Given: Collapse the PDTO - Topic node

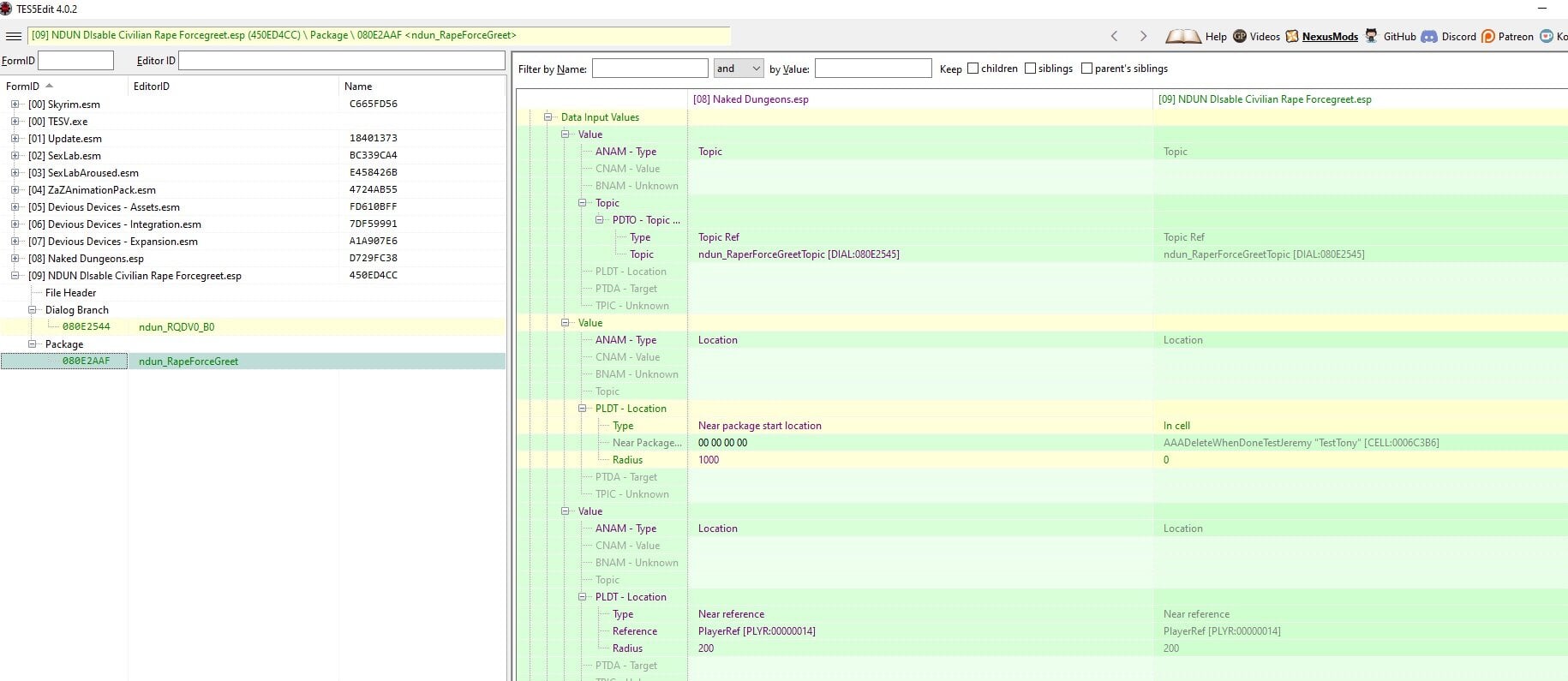Looking at the screenshot, I should tap(600, 220).
